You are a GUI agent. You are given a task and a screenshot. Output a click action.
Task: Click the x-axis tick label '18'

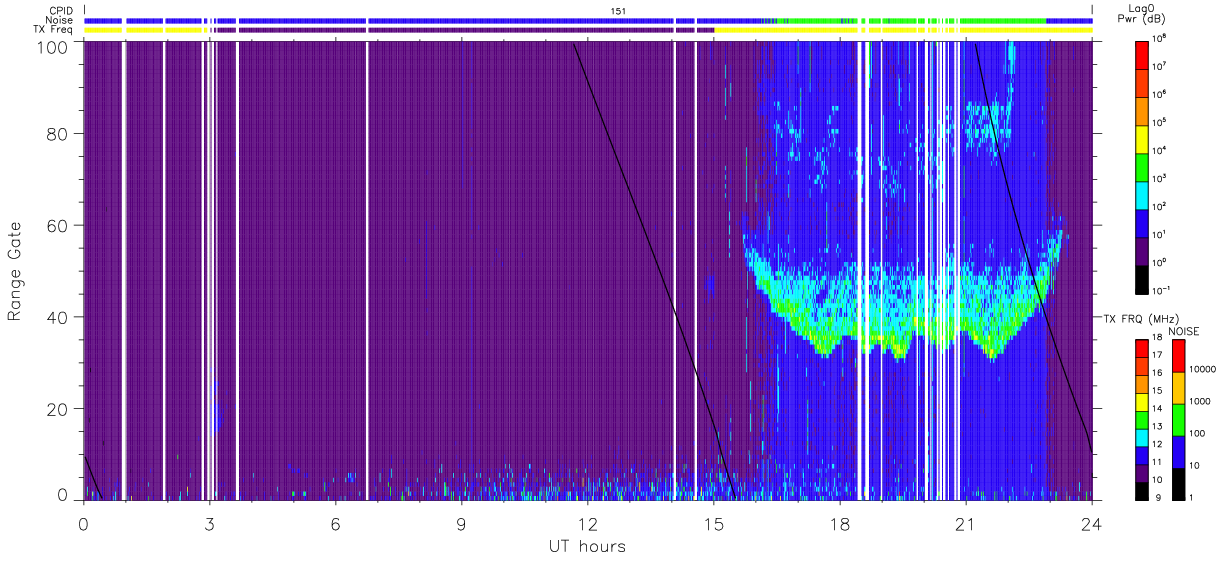840,522
